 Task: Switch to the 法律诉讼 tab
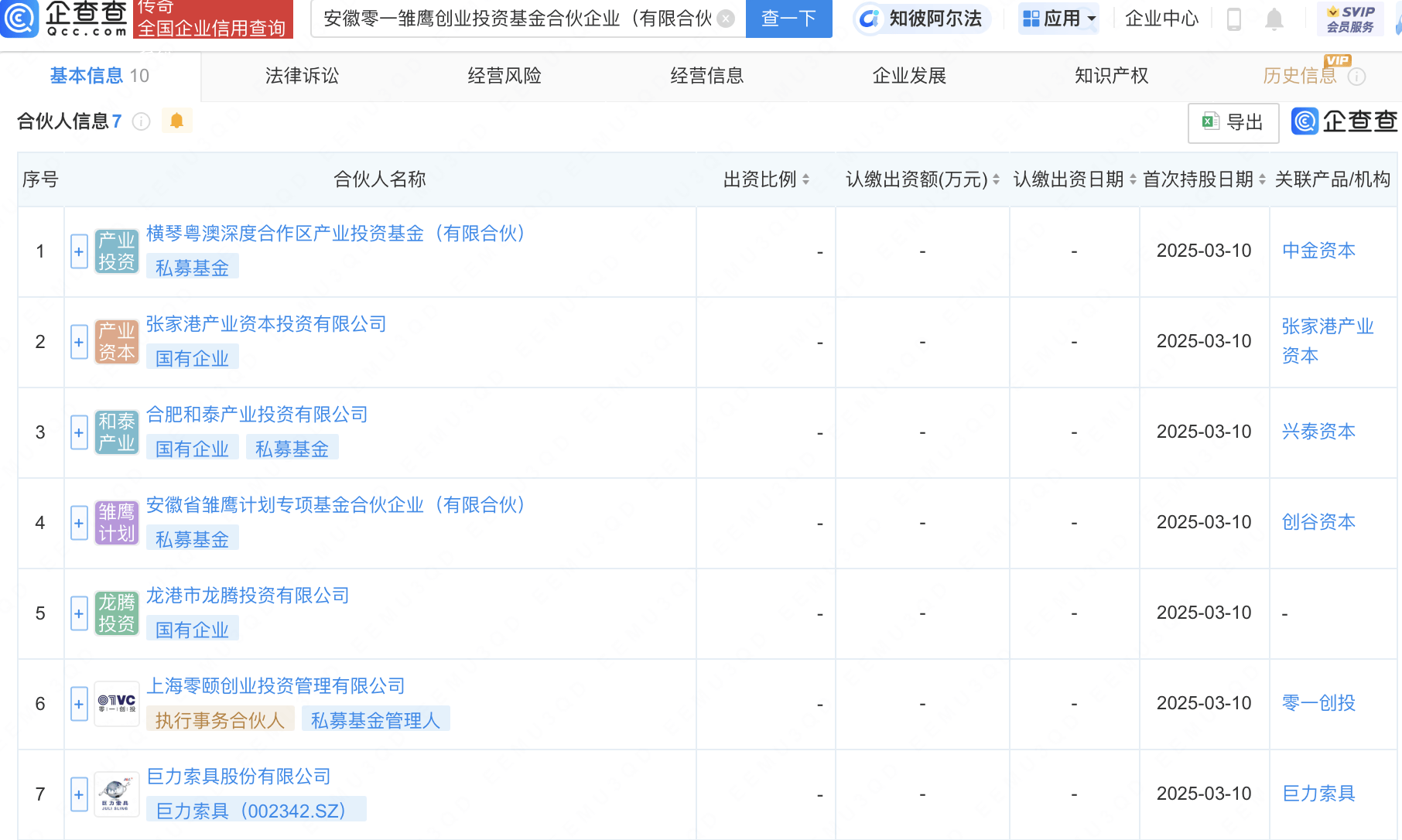[x=303, y=76]
